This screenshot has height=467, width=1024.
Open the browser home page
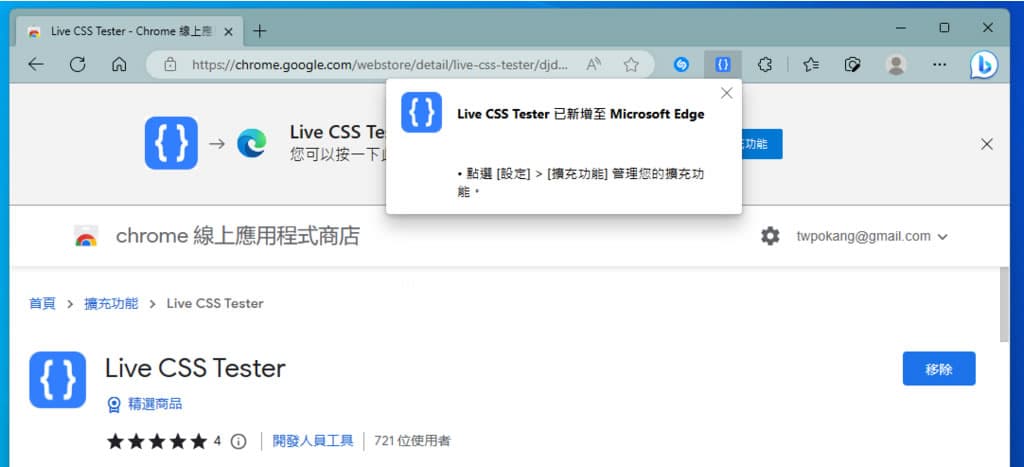[119, 65]
